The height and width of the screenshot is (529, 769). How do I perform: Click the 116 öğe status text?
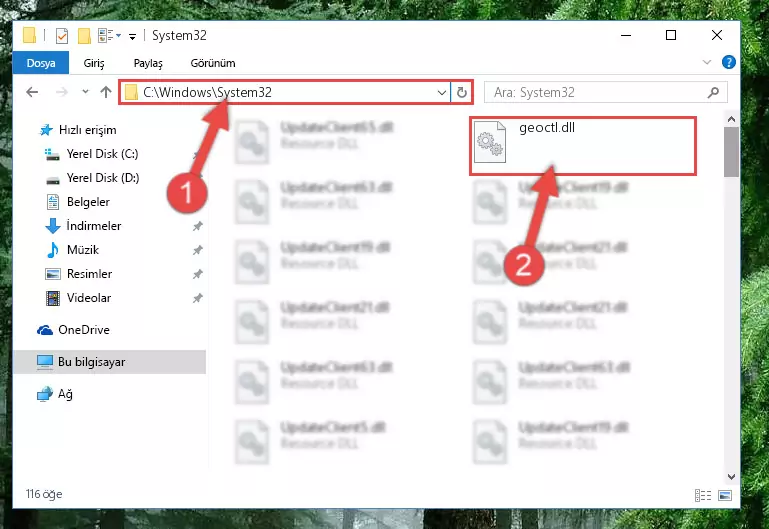pyautogui.click(x=44, y=494)
